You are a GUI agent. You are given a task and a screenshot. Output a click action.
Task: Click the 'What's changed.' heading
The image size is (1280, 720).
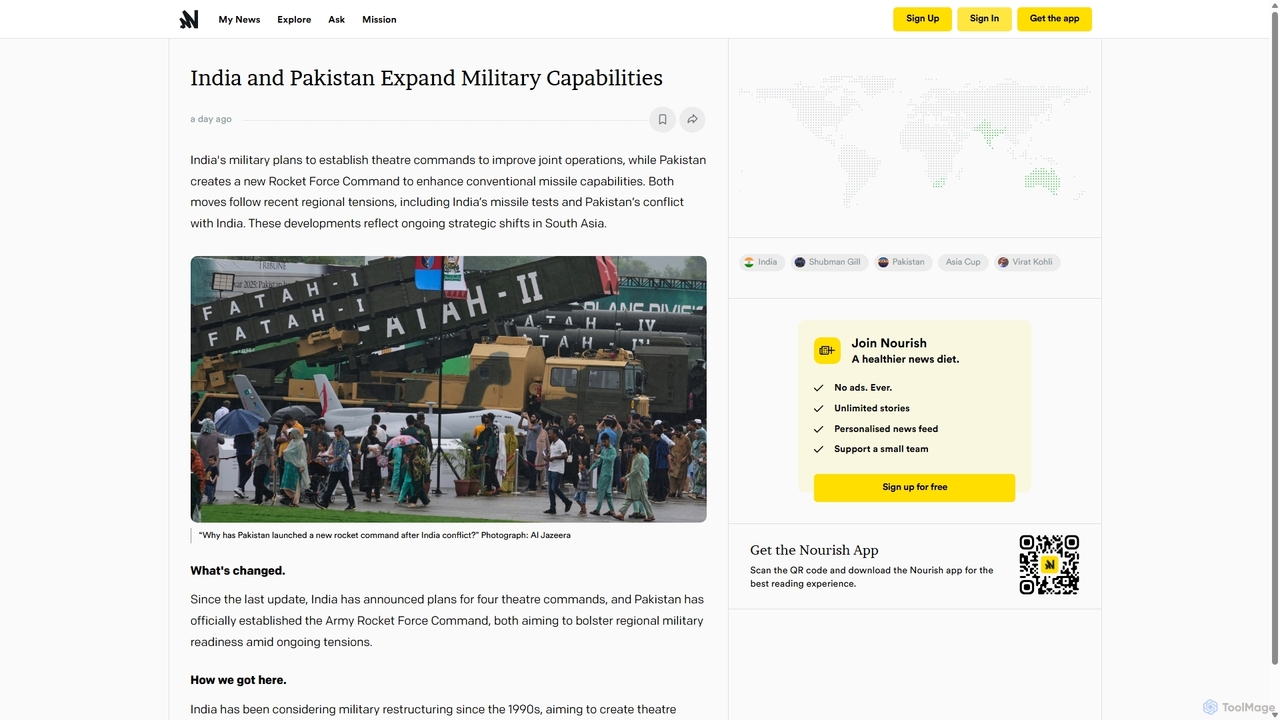pos(238,571)
